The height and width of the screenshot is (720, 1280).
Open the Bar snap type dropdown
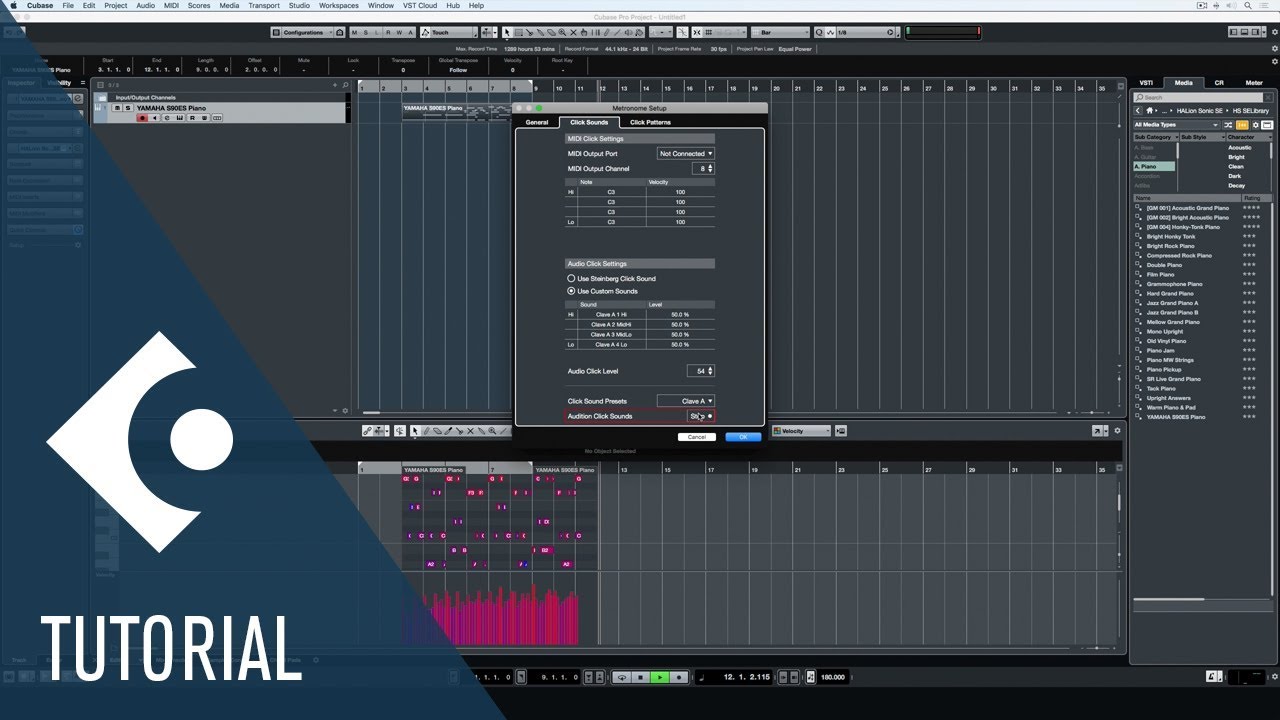780,32
